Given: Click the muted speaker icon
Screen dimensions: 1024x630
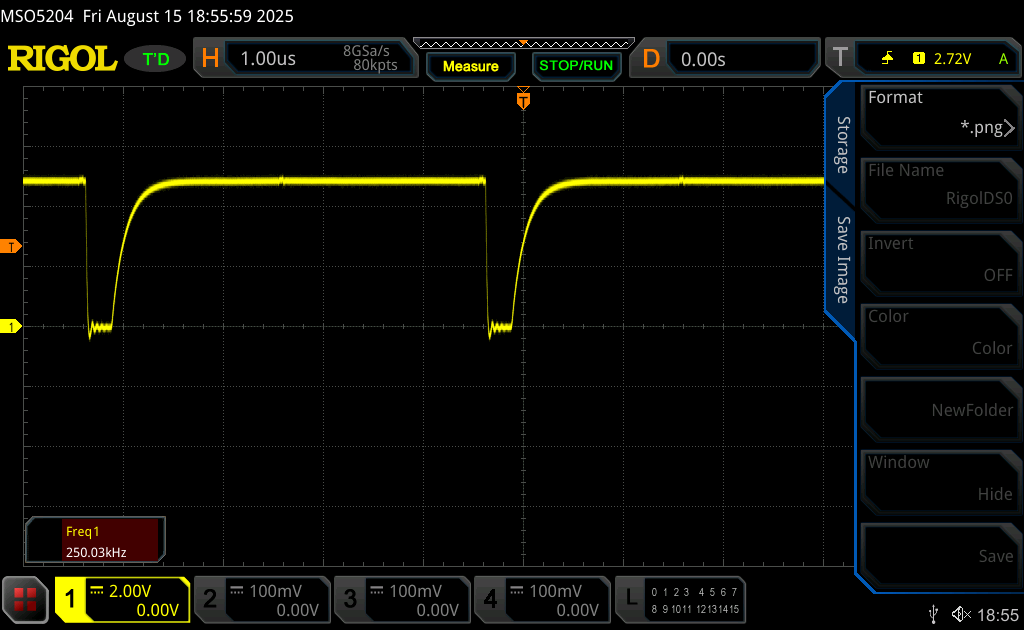Looking at the screenshot, I should [961, 613].
